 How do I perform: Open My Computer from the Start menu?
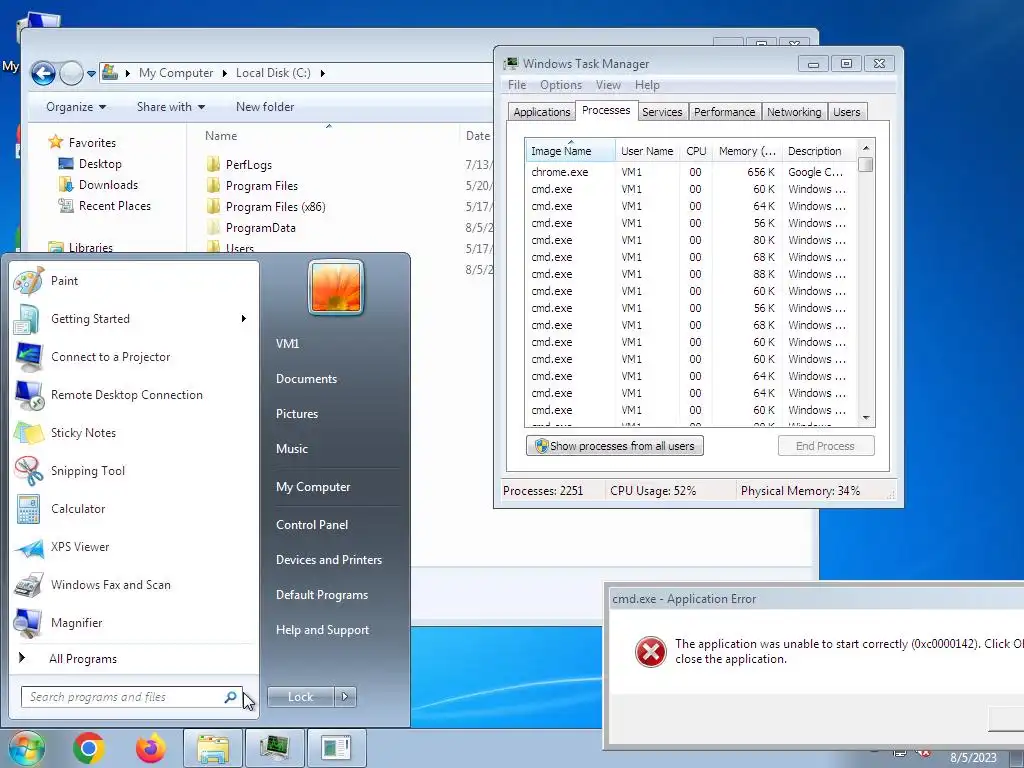(313, 487)
